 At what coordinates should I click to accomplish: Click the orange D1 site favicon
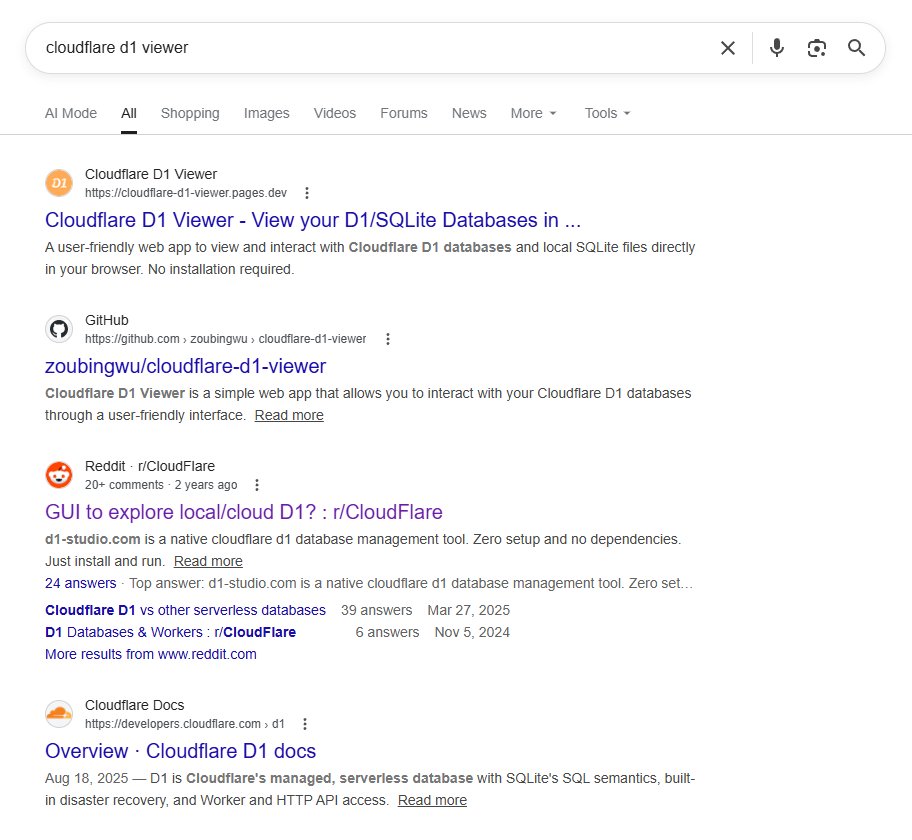tap(59, 183)
